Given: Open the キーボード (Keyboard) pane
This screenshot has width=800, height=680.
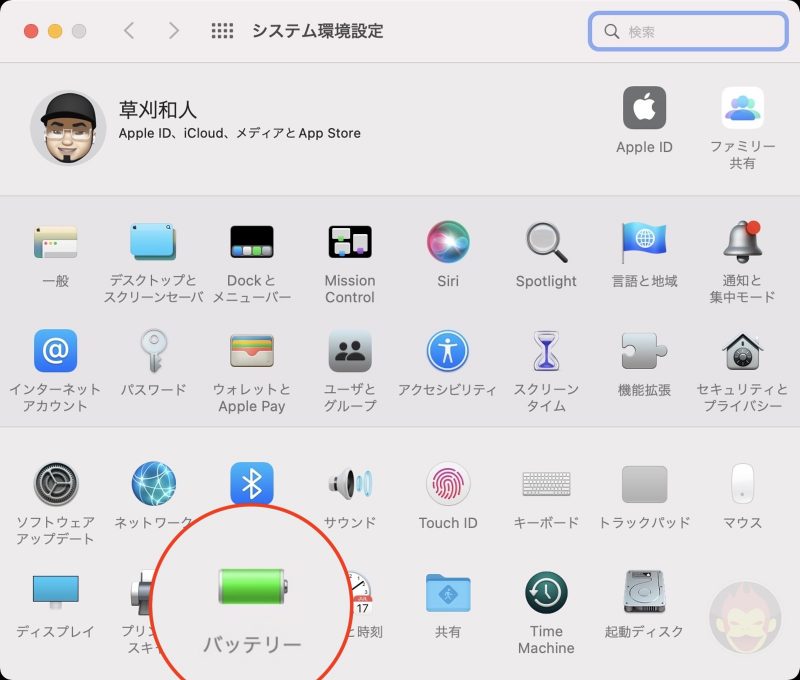Looking at the screenshot, I should 546,485.
